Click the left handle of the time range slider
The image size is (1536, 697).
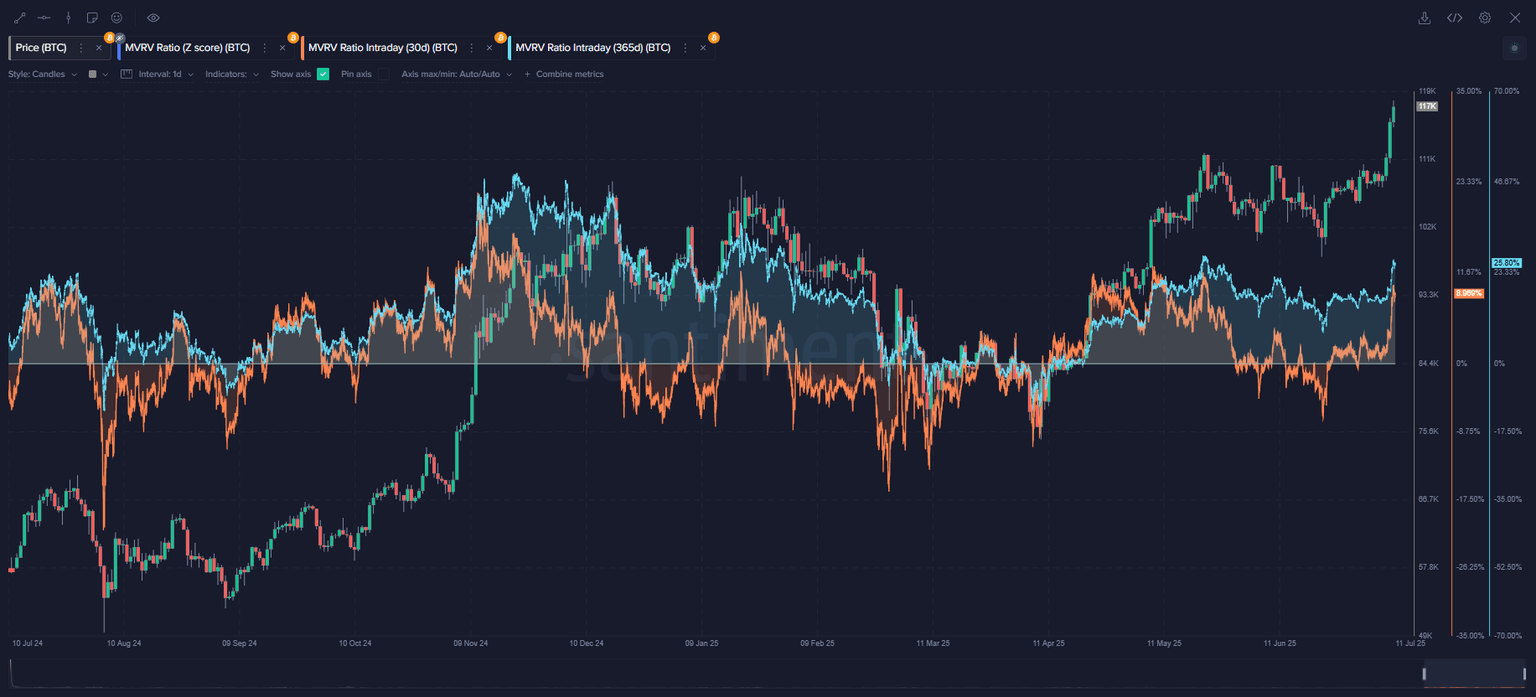pos(1424,673)
